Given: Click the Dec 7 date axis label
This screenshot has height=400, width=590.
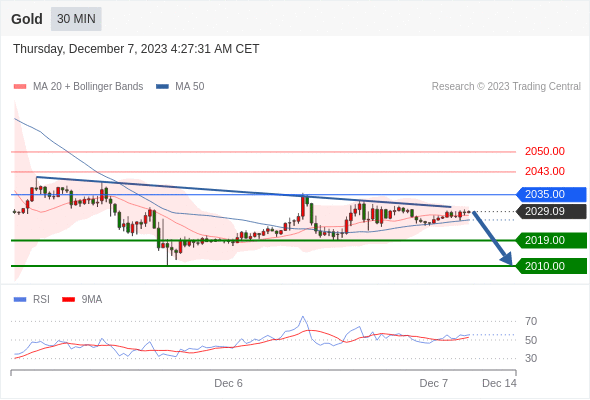Looking at the screenshot, I should (x=434, y=383).
